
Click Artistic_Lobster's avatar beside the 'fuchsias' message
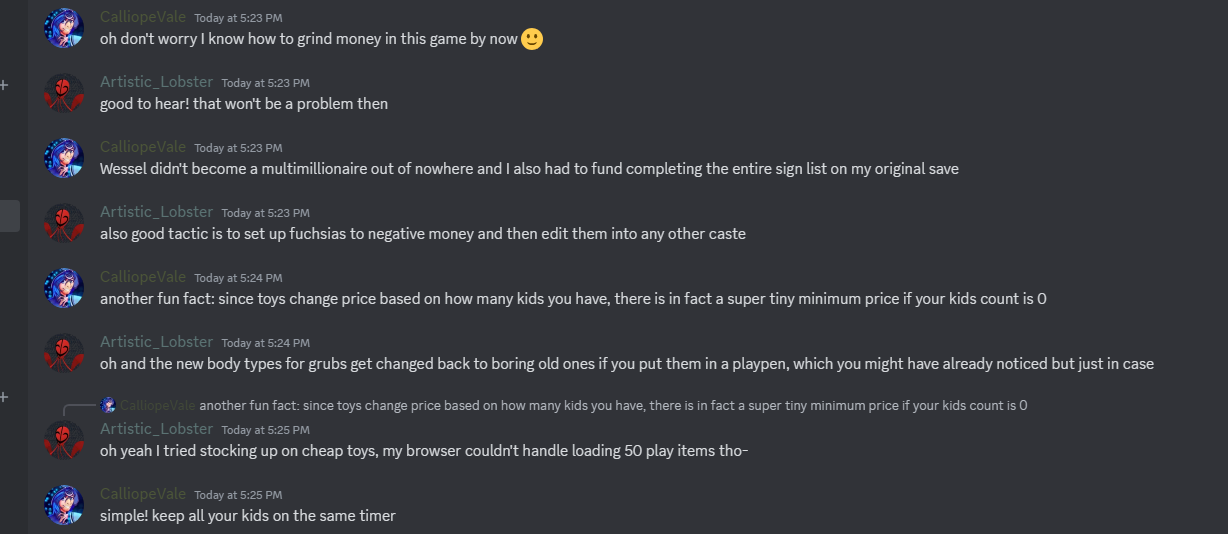[x=63, y=223]
